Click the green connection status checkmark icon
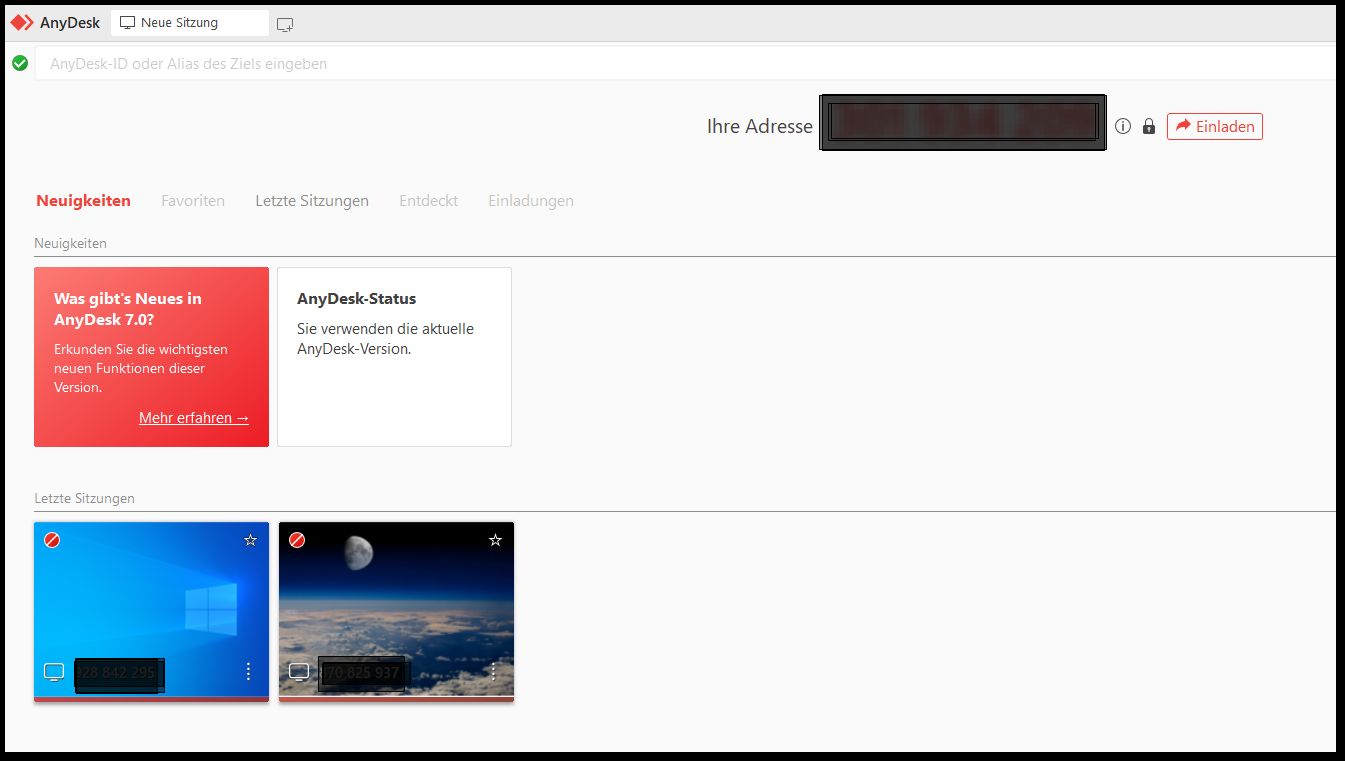 tap(20, 63)
